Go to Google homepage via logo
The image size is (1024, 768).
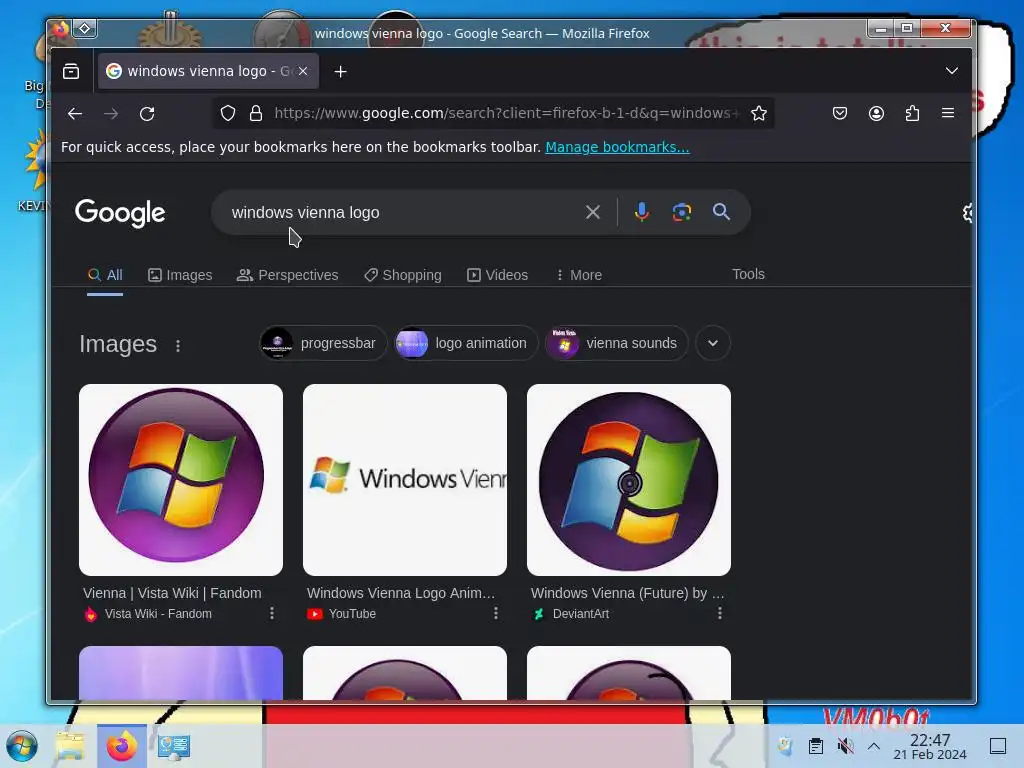tap(120, 213)
